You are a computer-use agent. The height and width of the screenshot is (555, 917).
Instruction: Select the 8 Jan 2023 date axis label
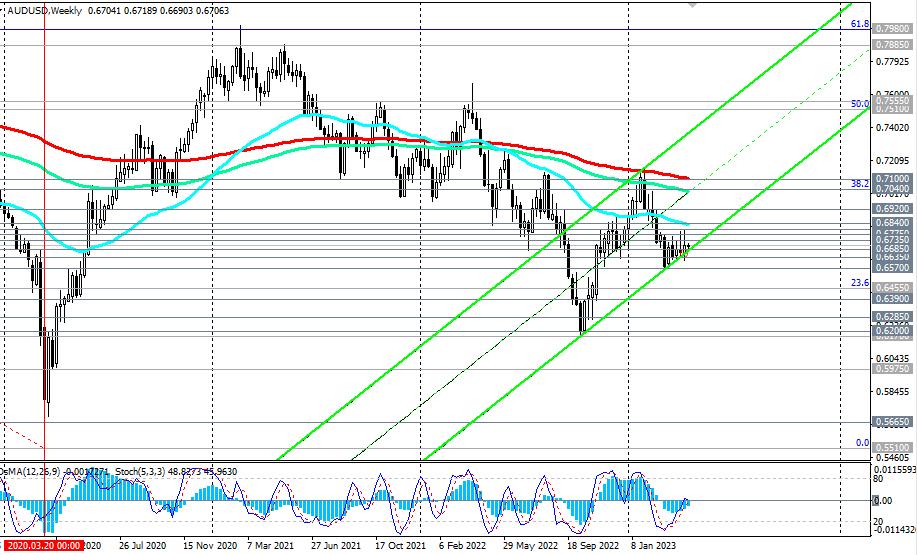tap(653, 545)
